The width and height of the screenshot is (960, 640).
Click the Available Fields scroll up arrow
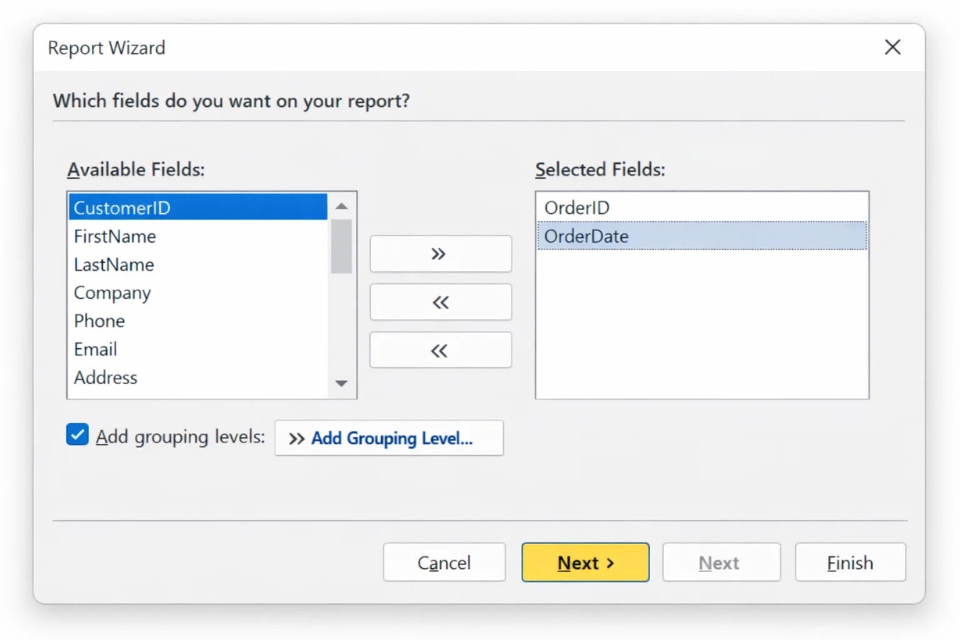click(341, 207)
